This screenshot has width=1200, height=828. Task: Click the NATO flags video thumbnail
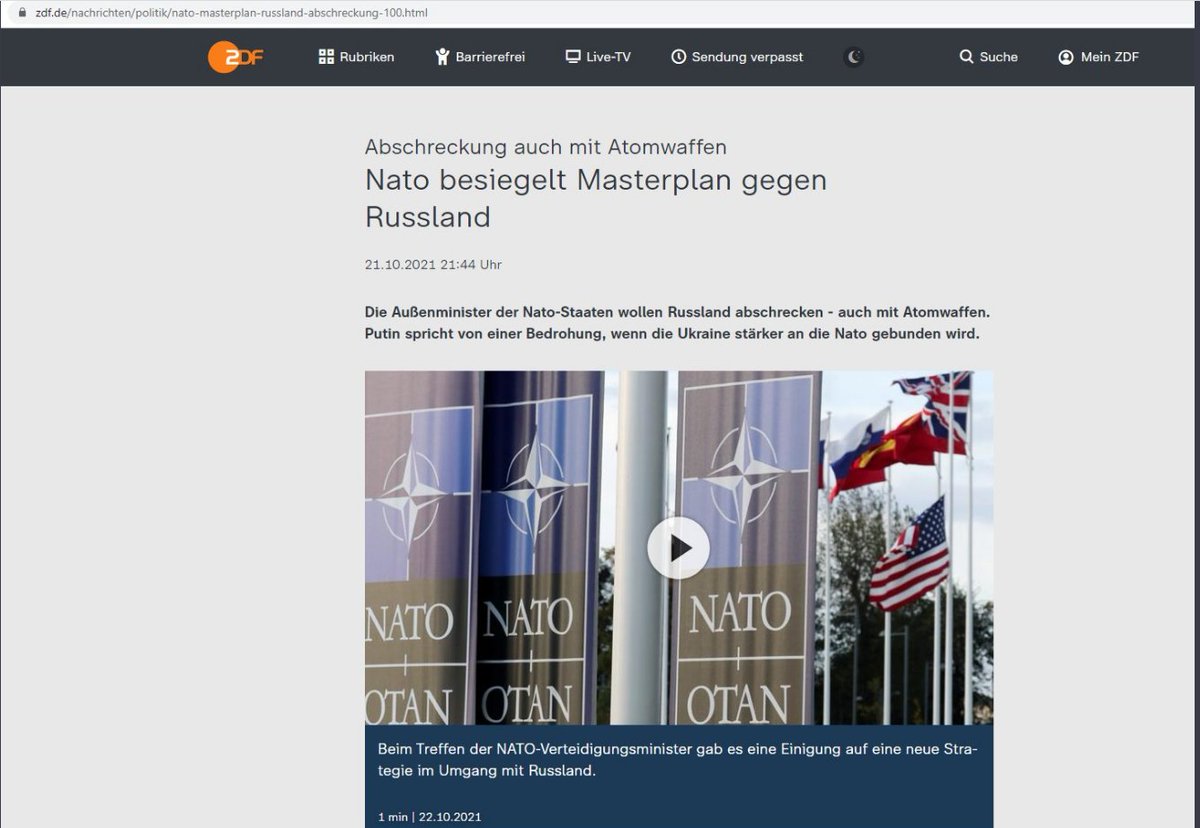[679, 548]
